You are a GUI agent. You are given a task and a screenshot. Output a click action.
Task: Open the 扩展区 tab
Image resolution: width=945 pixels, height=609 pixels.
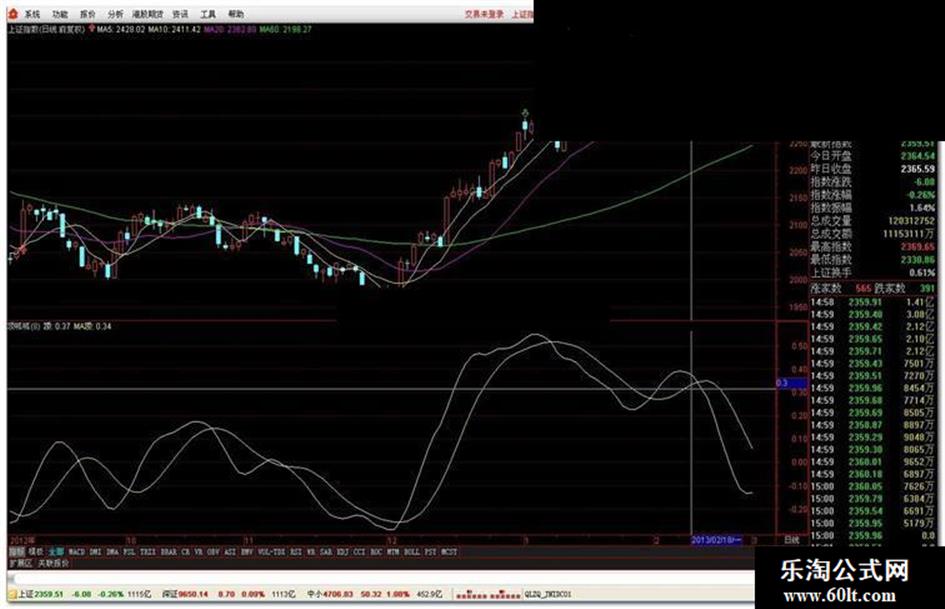pos(20,563)
